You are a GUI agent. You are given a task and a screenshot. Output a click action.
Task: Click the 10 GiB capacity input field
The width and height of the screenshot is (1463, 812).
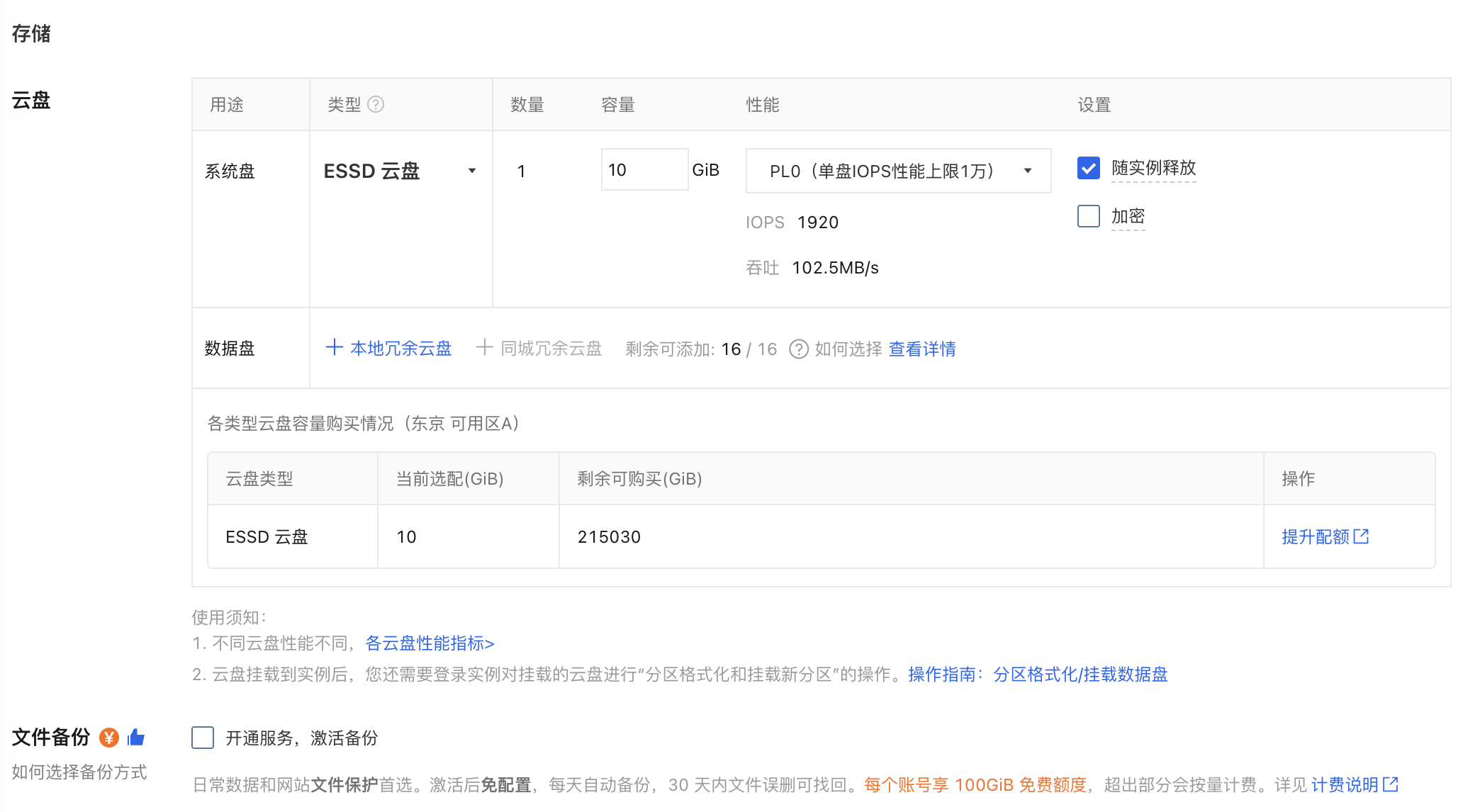644,169
